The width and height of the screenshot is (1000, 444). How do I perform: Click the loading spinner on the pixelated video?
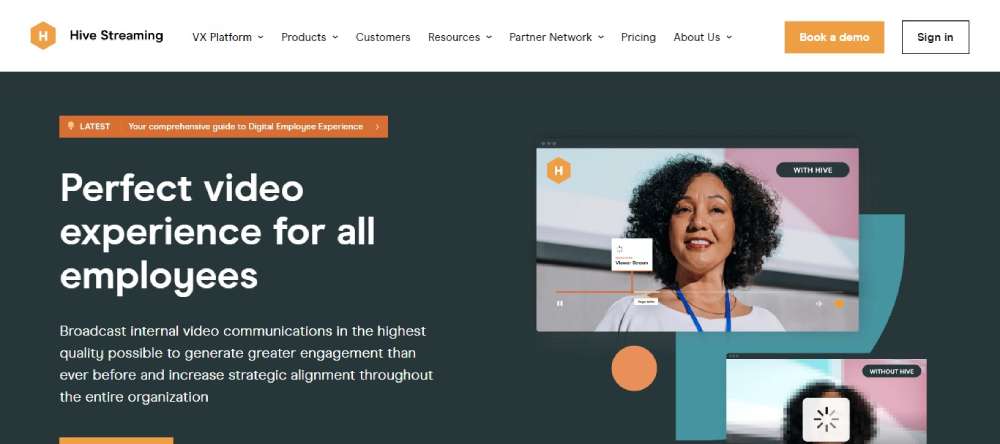pyautogui.click(x=826, y=419)
